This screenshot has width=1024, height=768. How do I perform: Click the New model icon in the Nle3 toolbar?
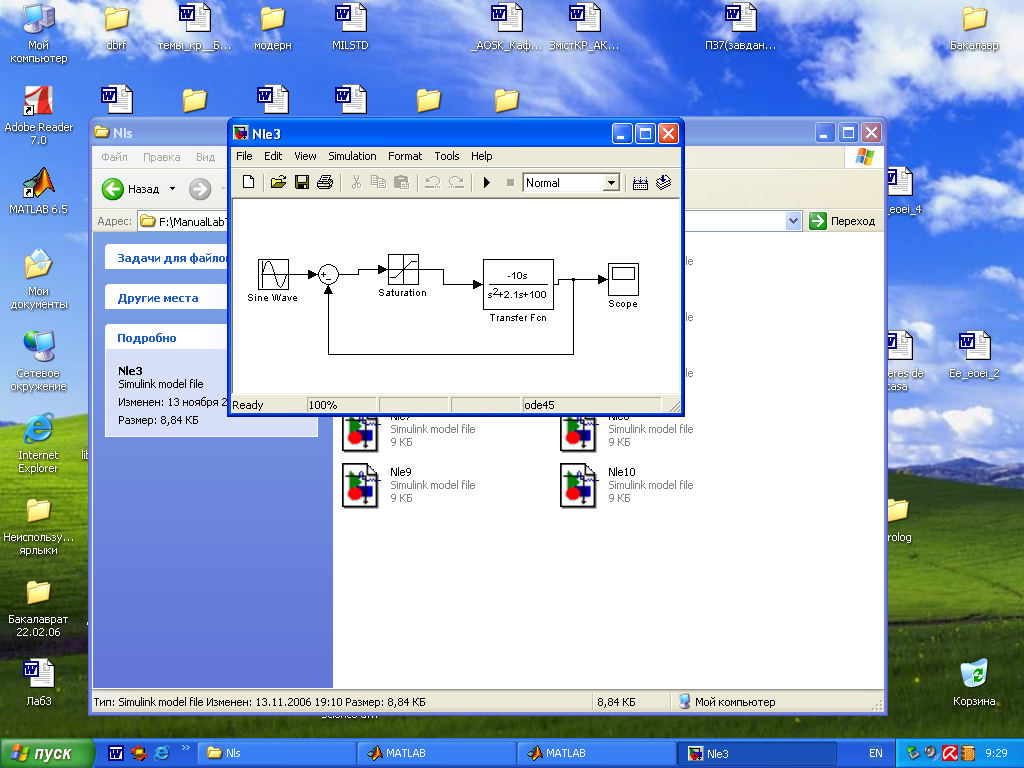pyautogui.click(x=248, y=182)
